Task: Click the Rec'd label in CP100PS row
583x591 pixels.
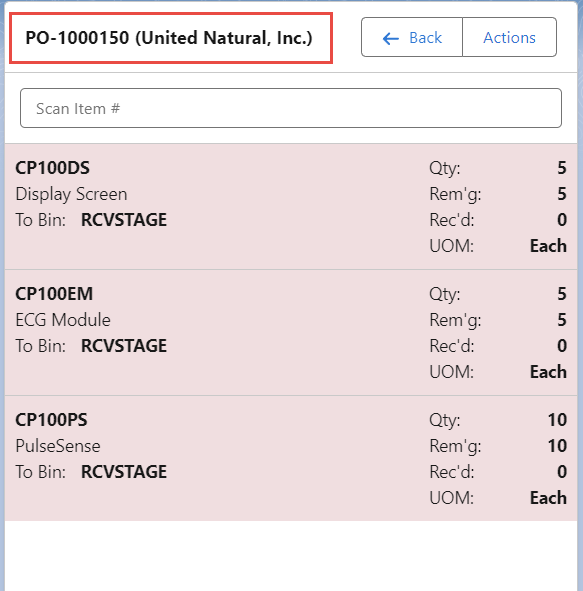Action: (x=452, y=472)
